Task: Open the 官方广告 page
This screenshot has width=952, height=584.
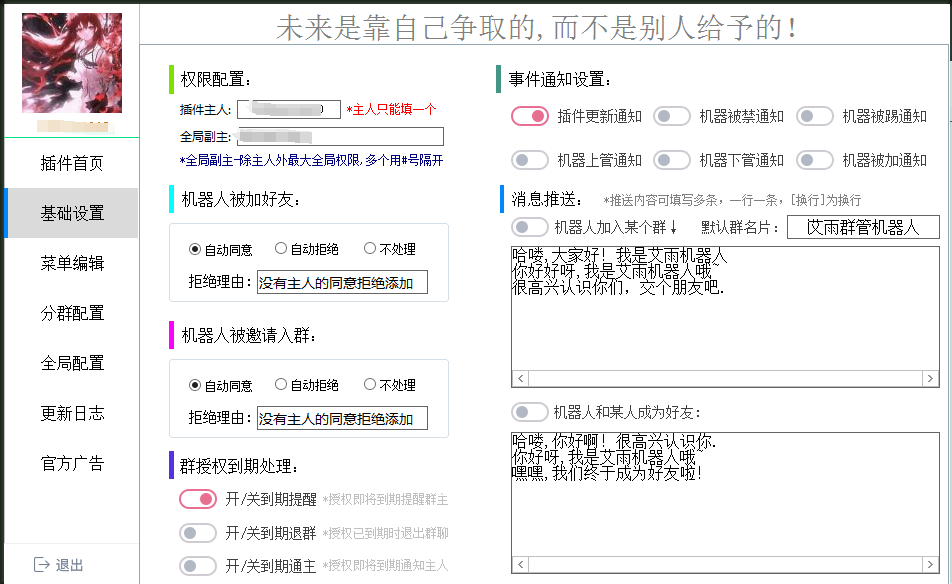Action: tap(70, 463)
